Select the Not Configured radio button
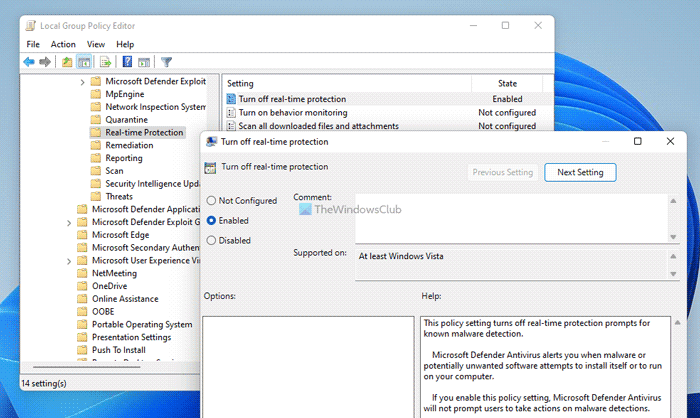 coord(211,201)
